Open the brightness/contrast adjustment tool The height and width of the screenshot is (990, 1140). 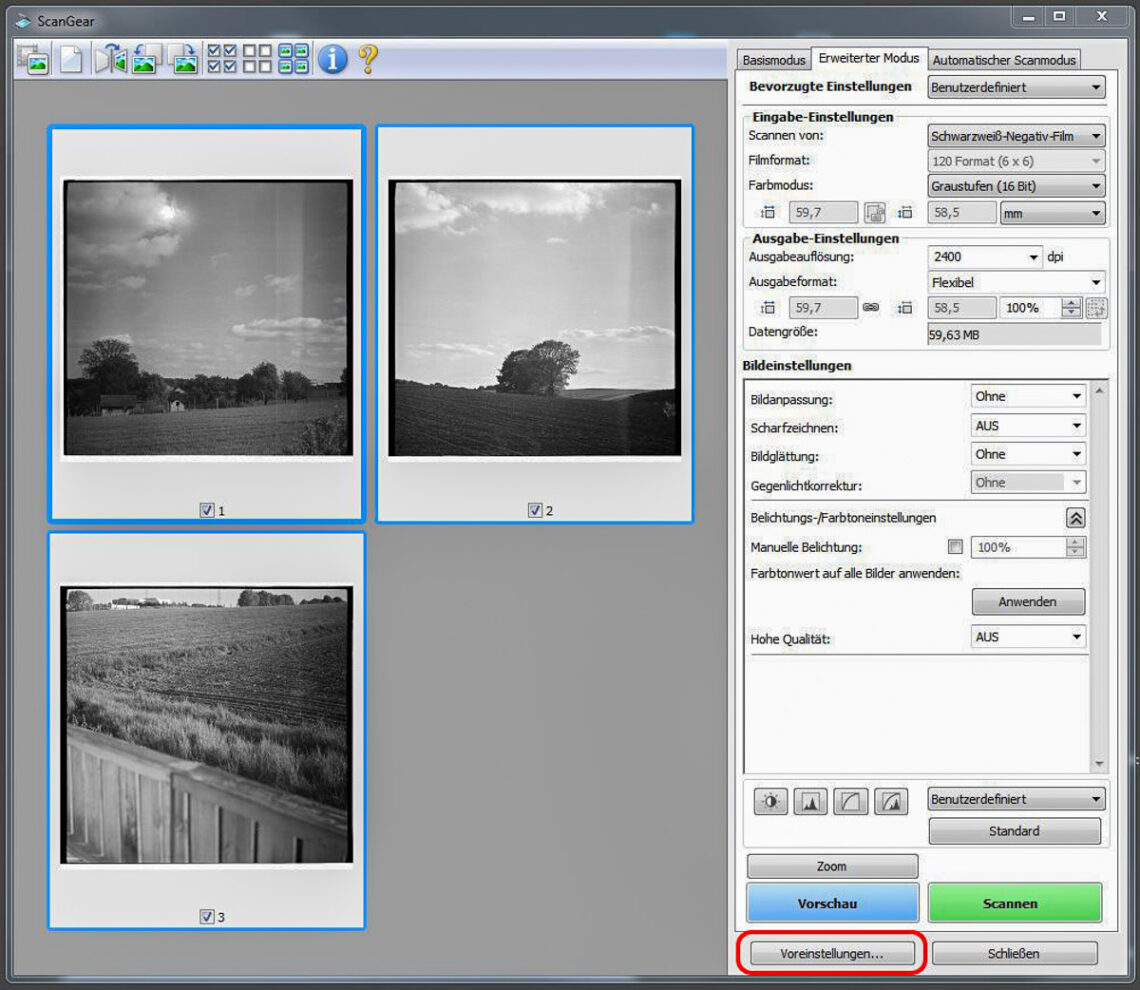point(770,801)
